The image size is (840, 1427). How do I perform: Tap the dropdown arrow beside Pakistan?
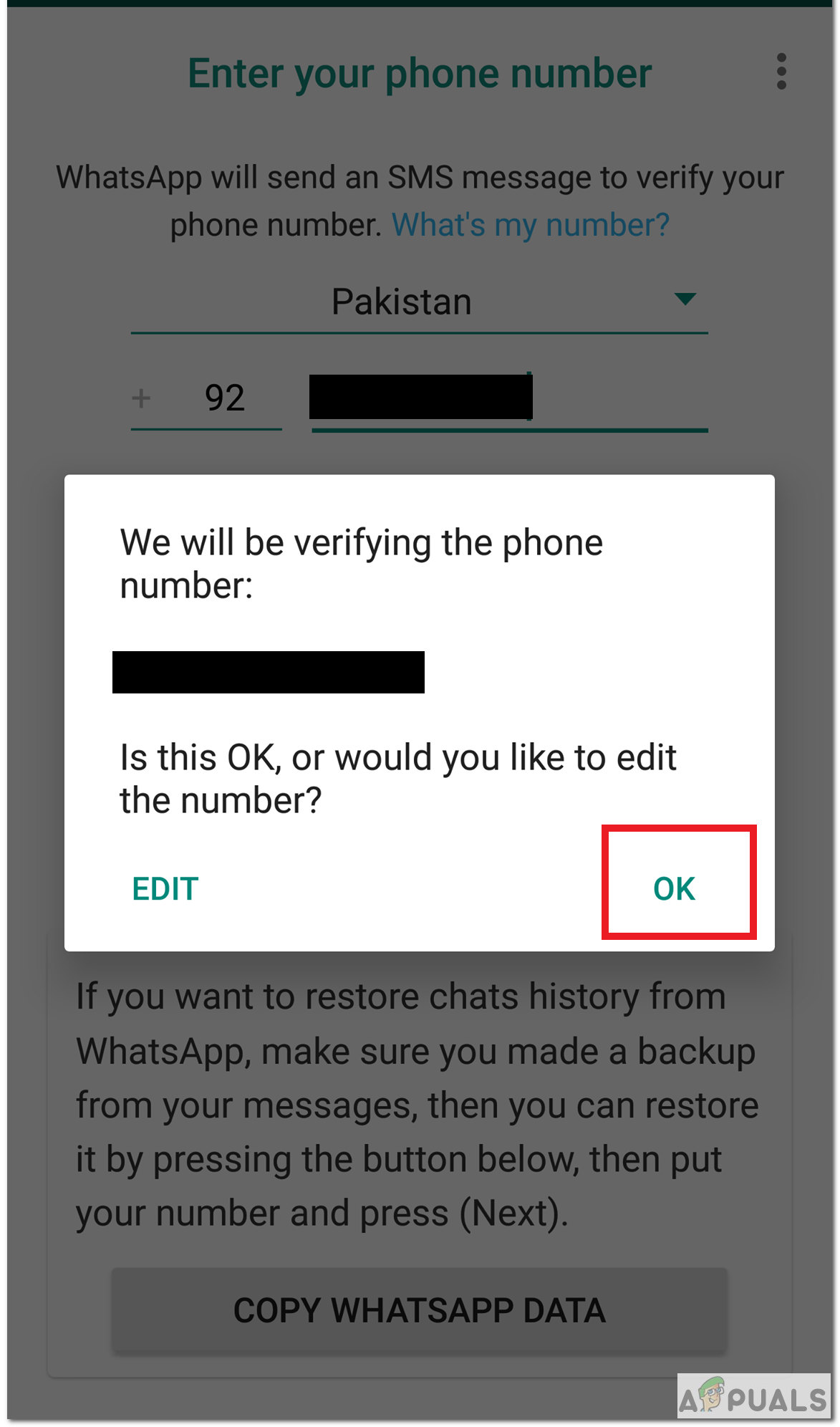pyautogui.click(x=685, y=299)
